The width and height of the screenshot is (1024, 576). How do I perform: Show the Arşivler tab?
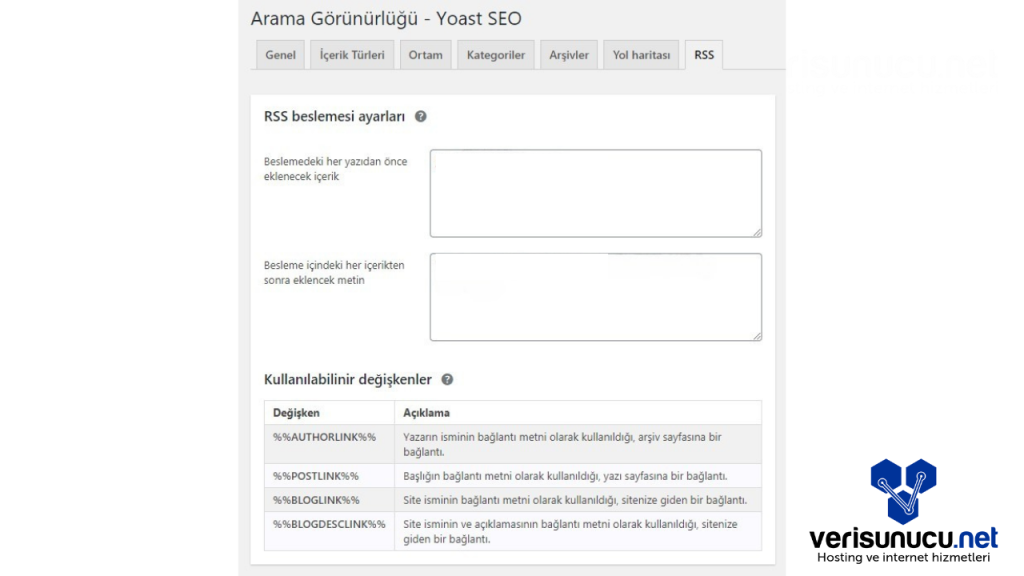569,56
